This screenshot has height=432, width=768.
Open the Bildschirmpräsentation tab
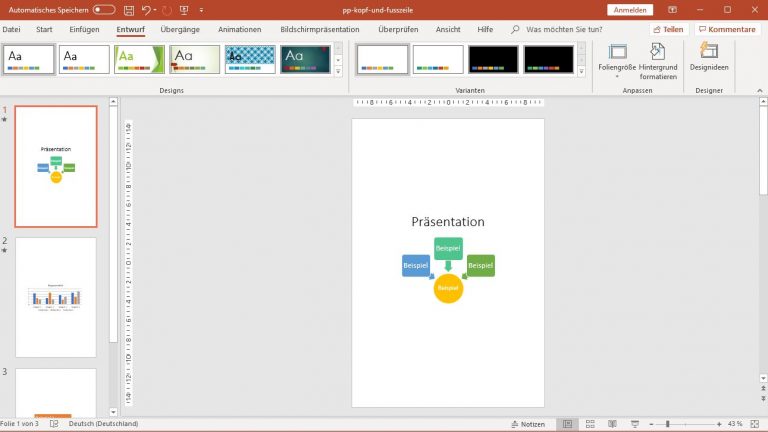coord(320,29)
